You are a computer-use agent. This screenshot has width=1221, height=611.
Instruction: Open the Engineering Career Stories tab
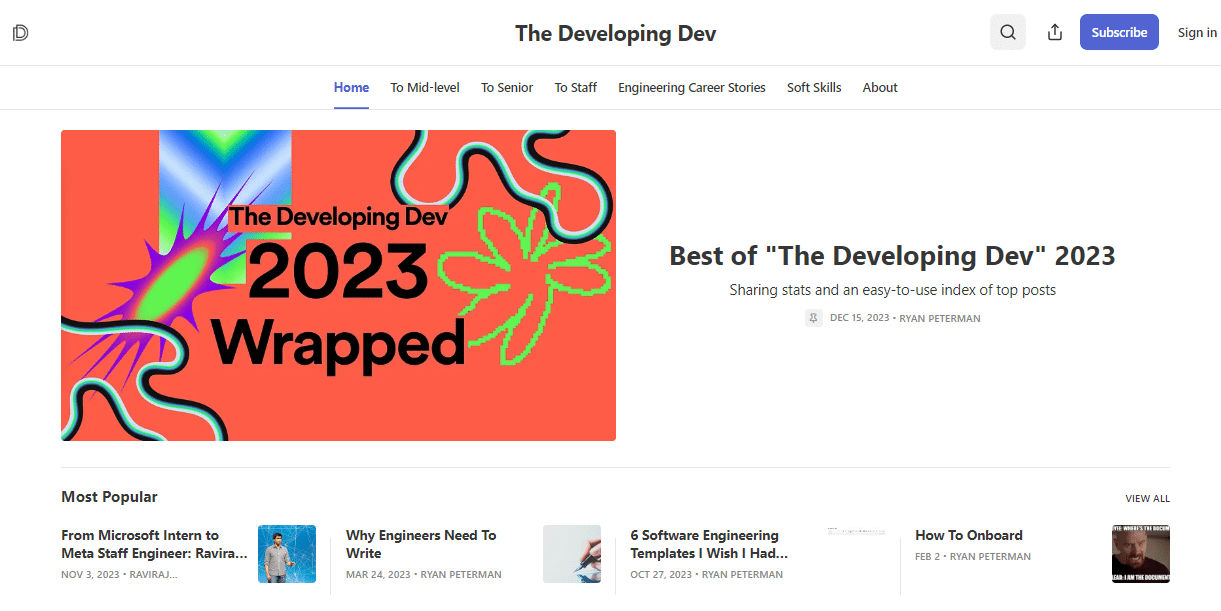click(x=691, y=87)
